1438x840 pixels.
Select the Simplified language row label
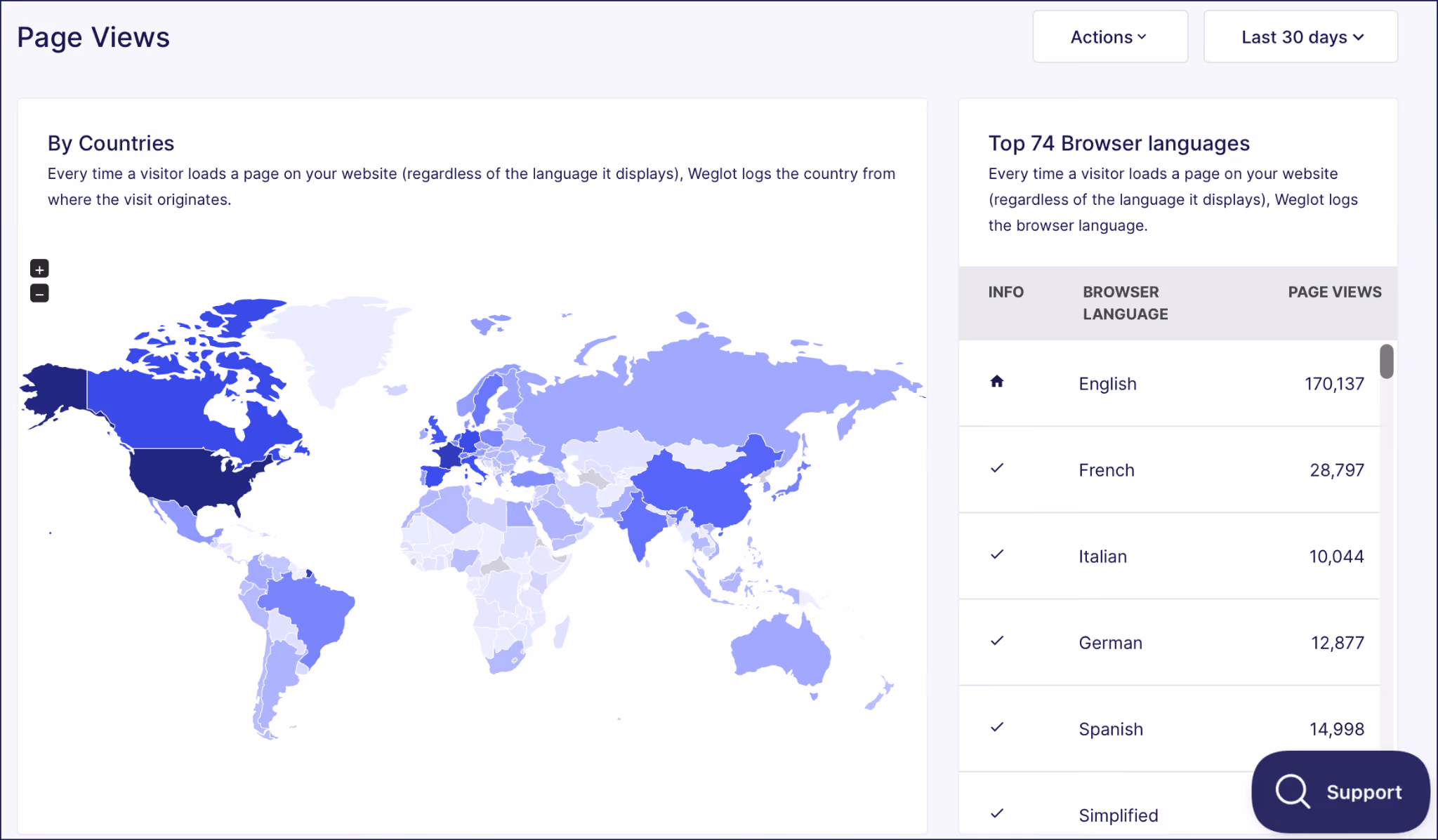1118,815
